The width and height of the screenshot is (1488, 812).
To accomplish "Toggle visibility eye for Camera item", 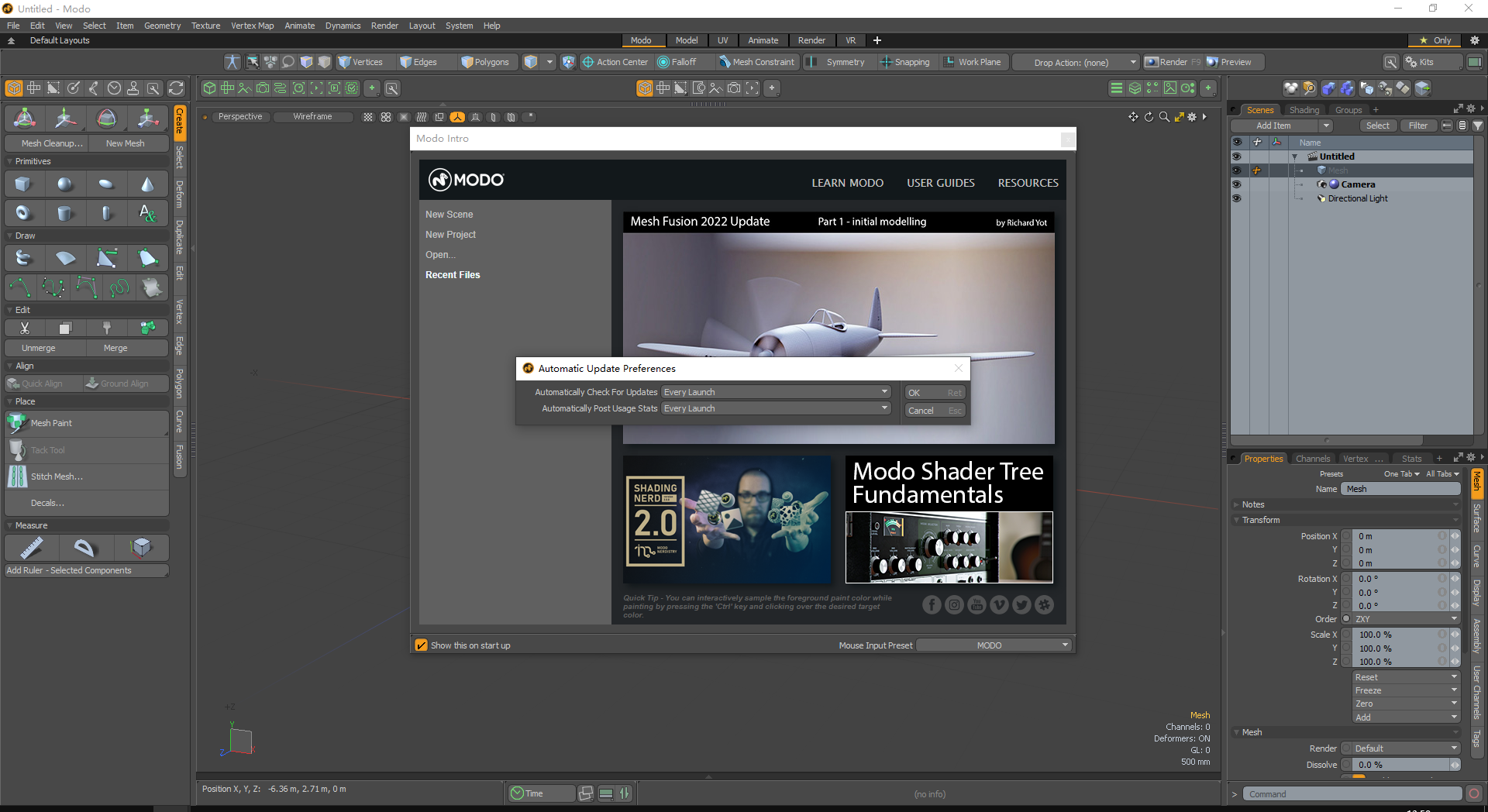I will [1237, 184].
